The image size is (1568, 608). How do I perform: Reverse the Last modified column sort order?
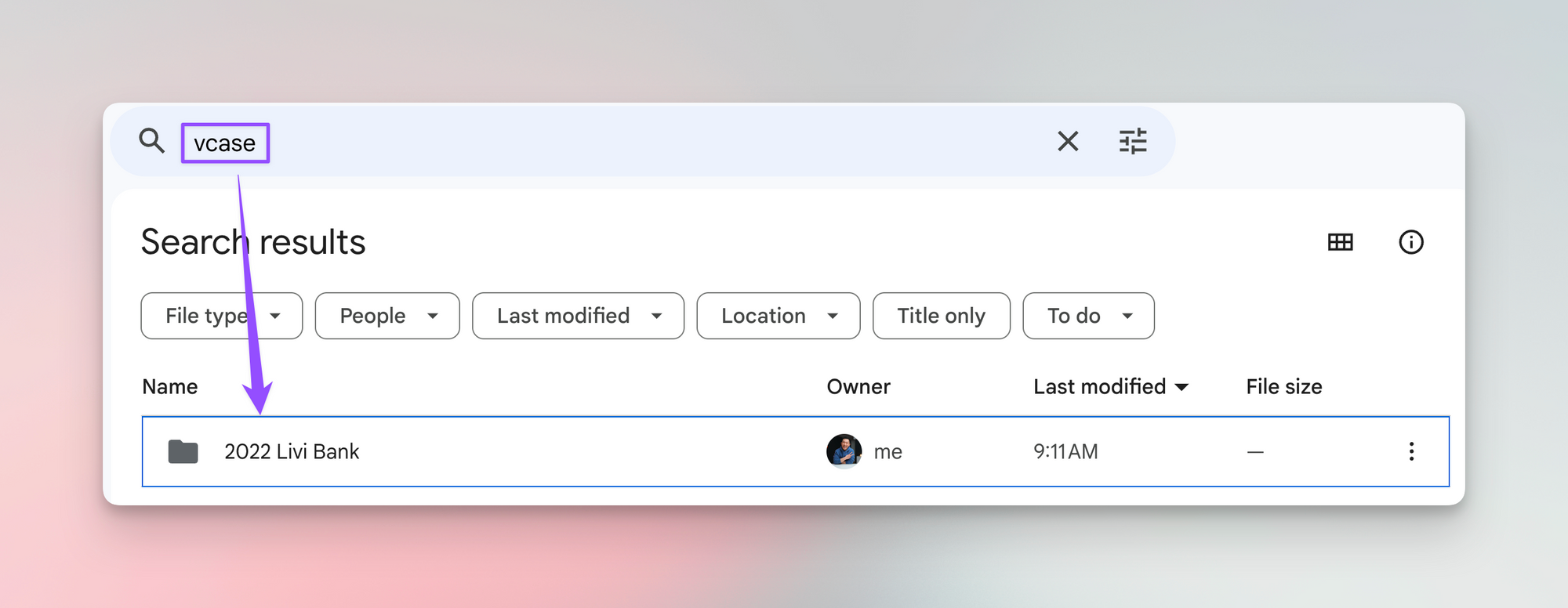pyautogui.click(x=1110, y=386)
